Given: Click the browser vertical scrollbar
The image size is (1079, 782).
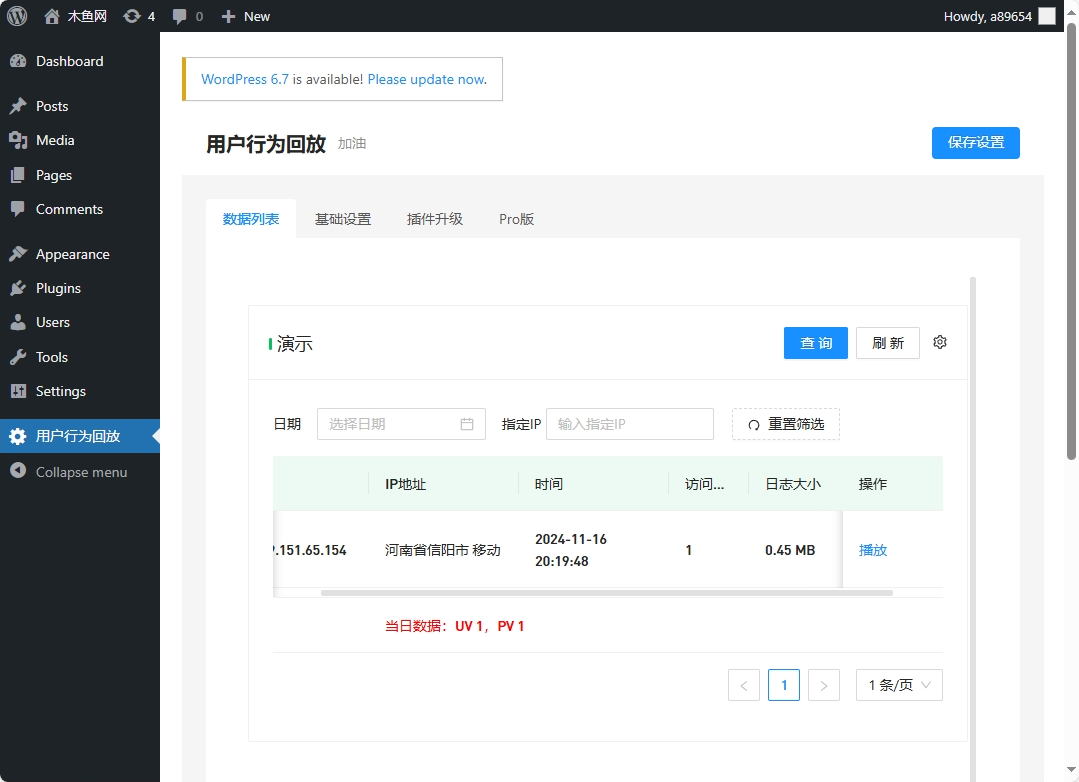Looking at the screenshot, I should click(1071, 241).
